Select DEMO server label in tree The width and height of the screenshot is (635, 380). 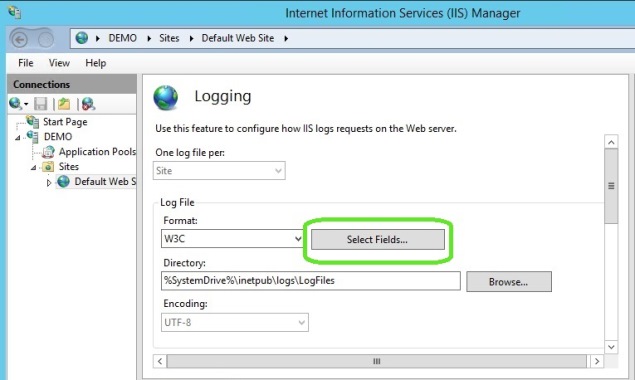click(x=58, y=137)
